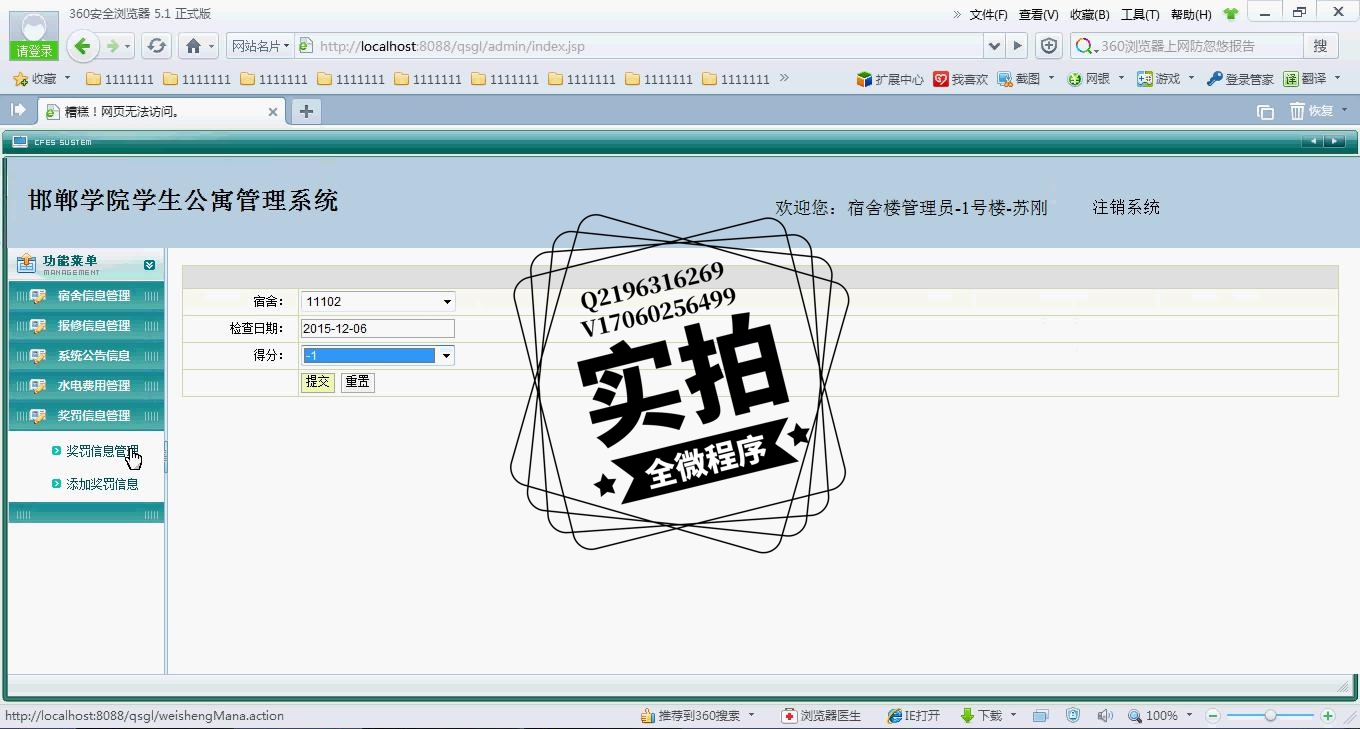Click the 我喜欢 toolbar icon
This screenshot has height=729, width=1360.
pos(960,79)
